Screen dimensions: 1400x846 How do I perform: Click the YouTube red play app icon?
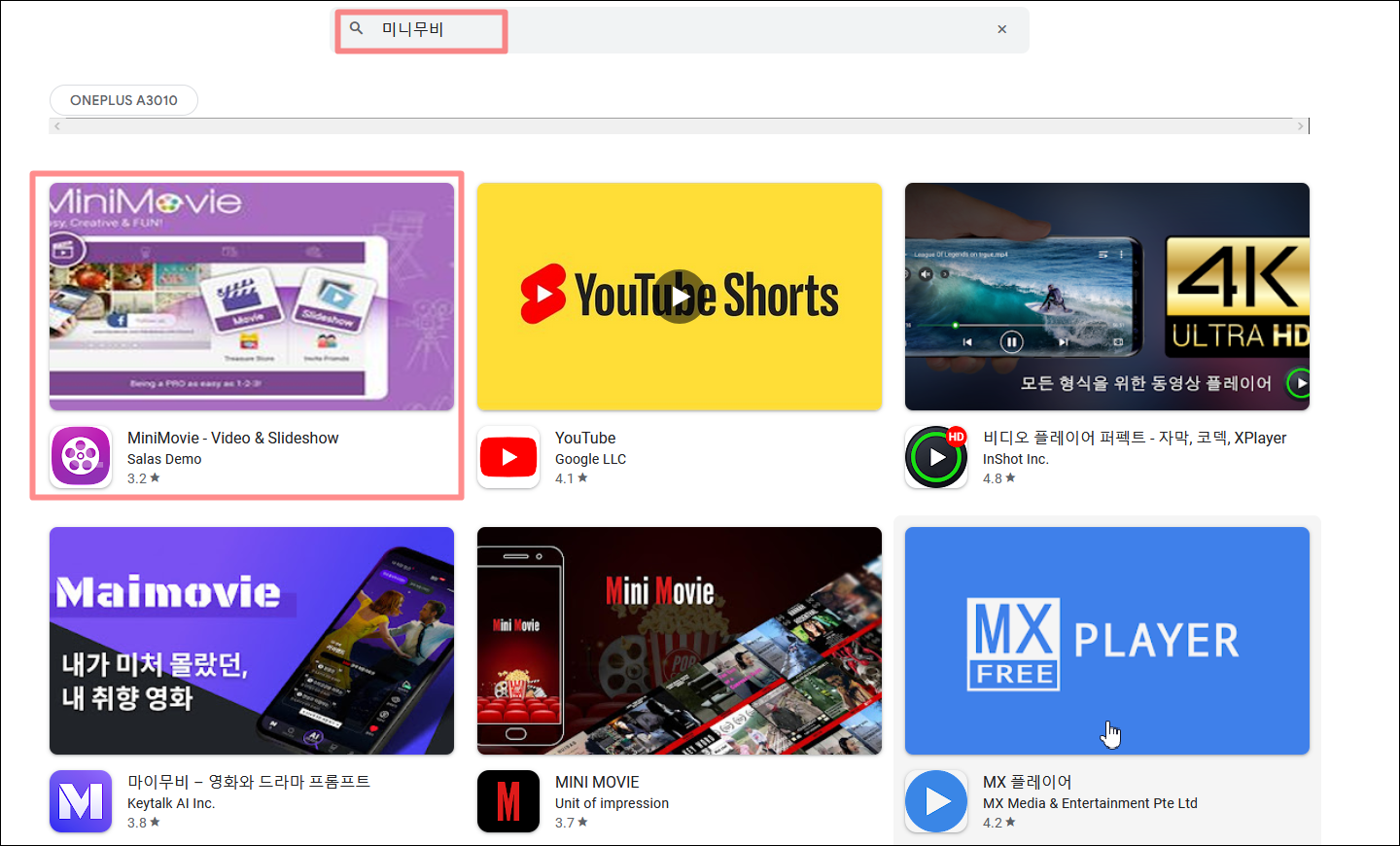508,456
